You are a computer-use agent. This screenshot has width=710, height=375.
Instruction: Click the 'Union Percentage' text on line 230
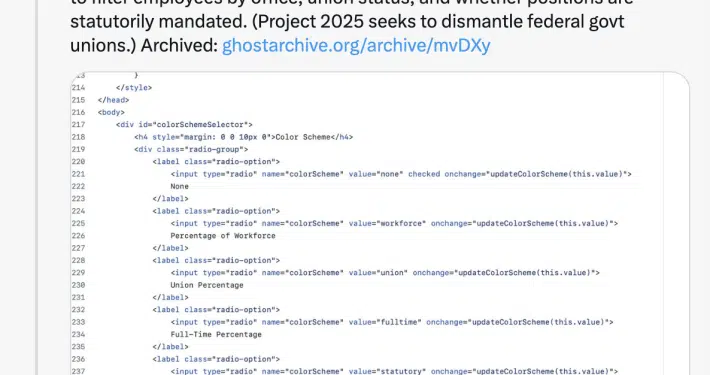pos(207,285)
